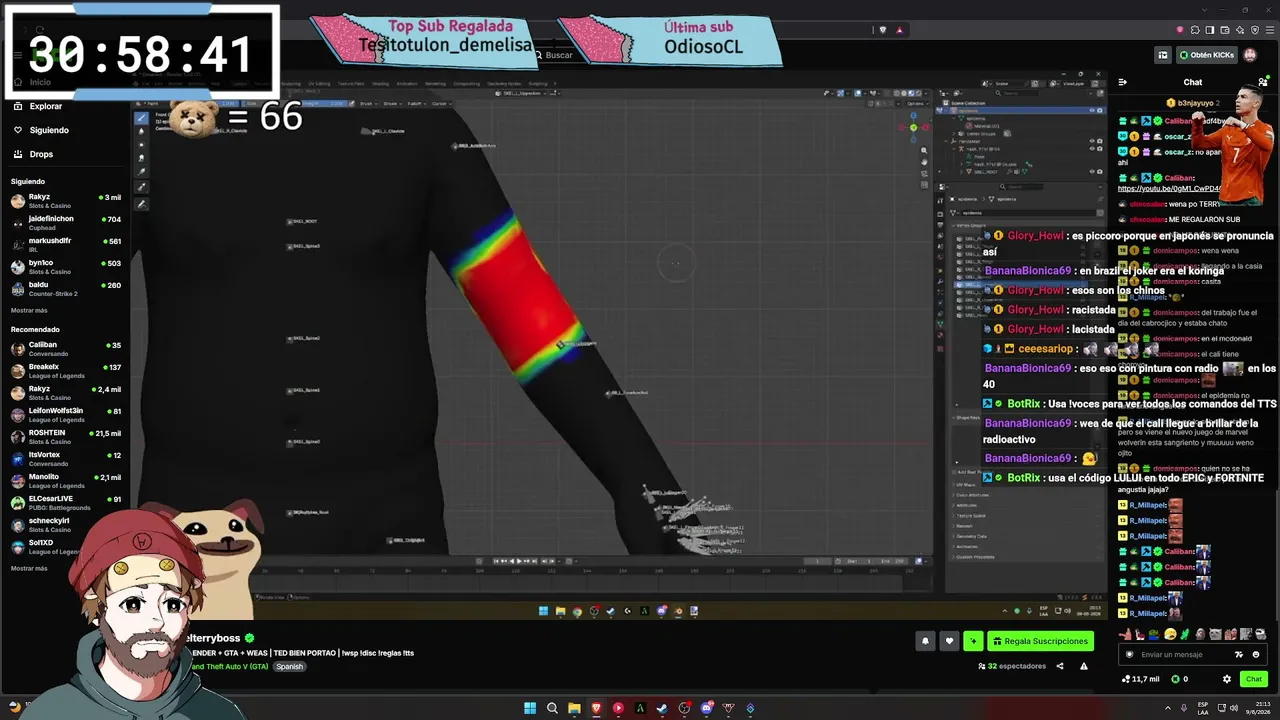
Task: Click the follow heart button under stream
Action: 949,641
